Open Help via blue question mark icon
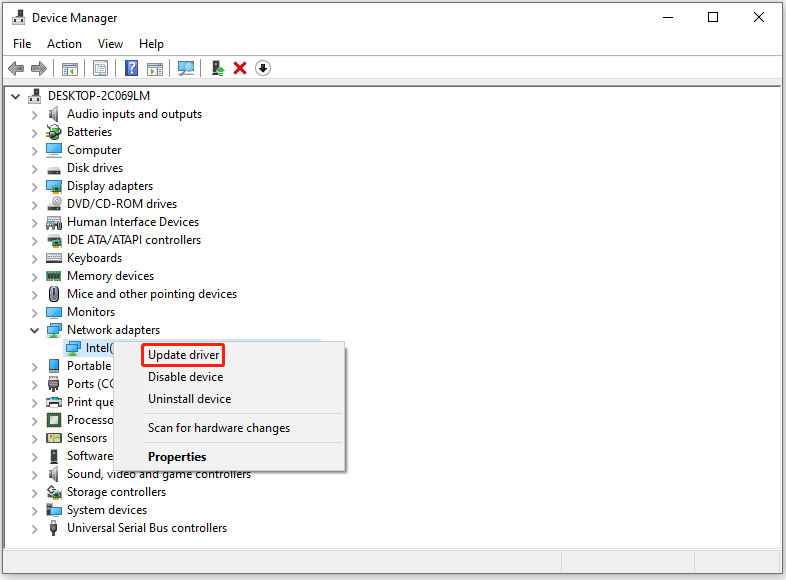 131,68
